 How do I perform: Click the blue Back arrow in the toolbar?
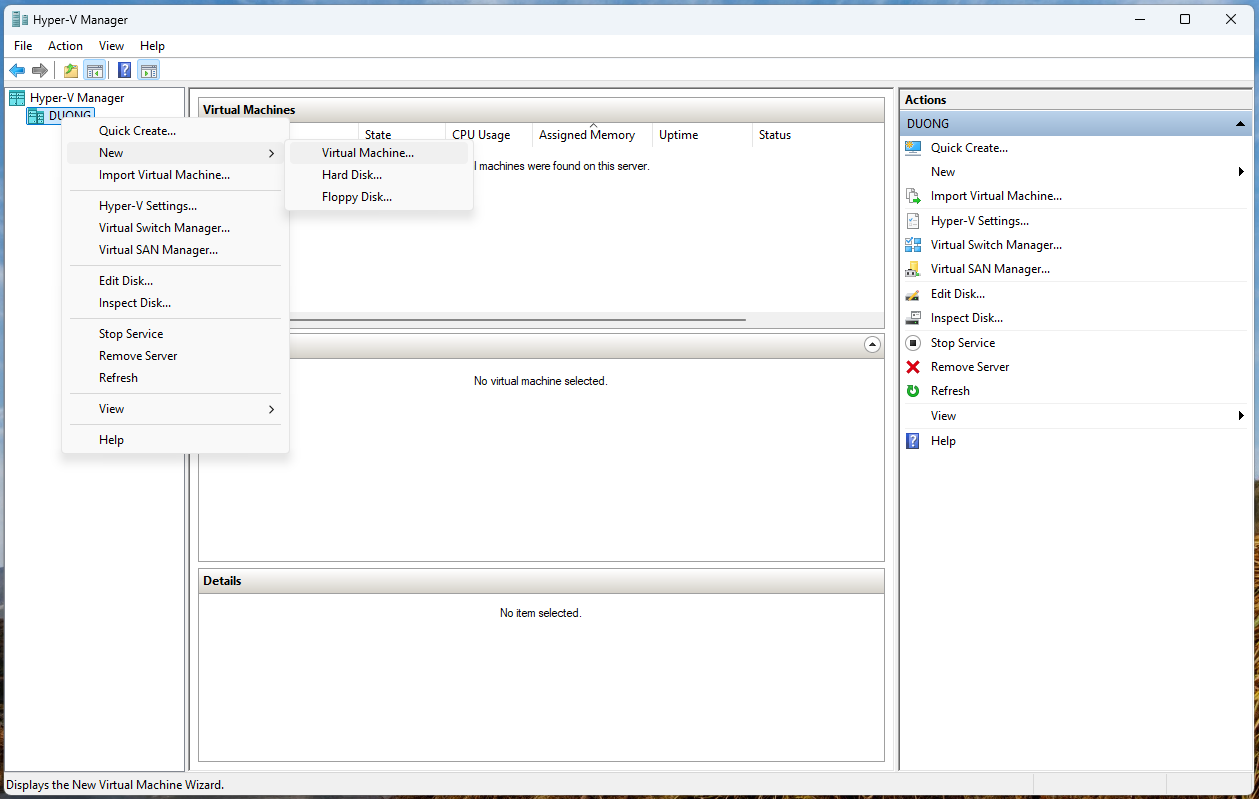point(17,70)
